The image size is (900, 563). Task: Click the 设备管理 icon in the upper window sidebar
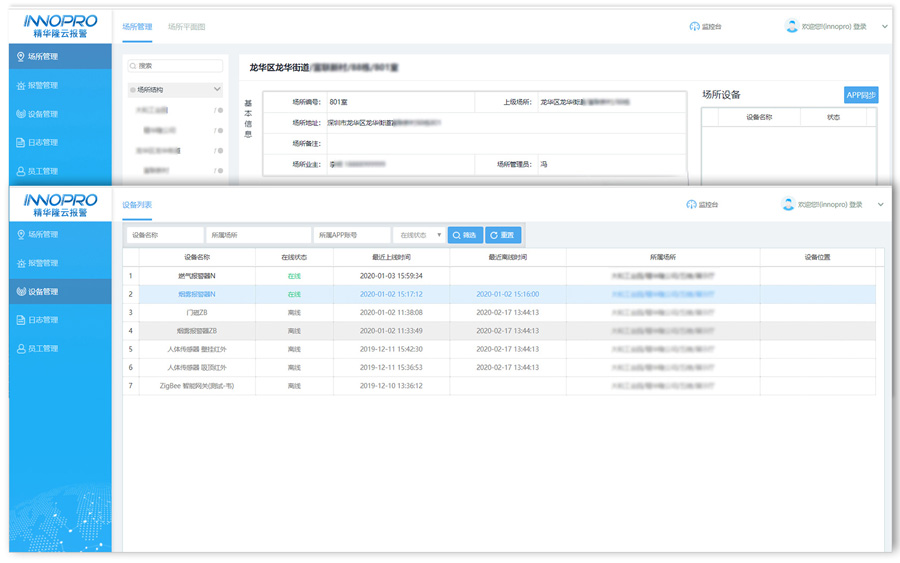[x=21, y=114]
